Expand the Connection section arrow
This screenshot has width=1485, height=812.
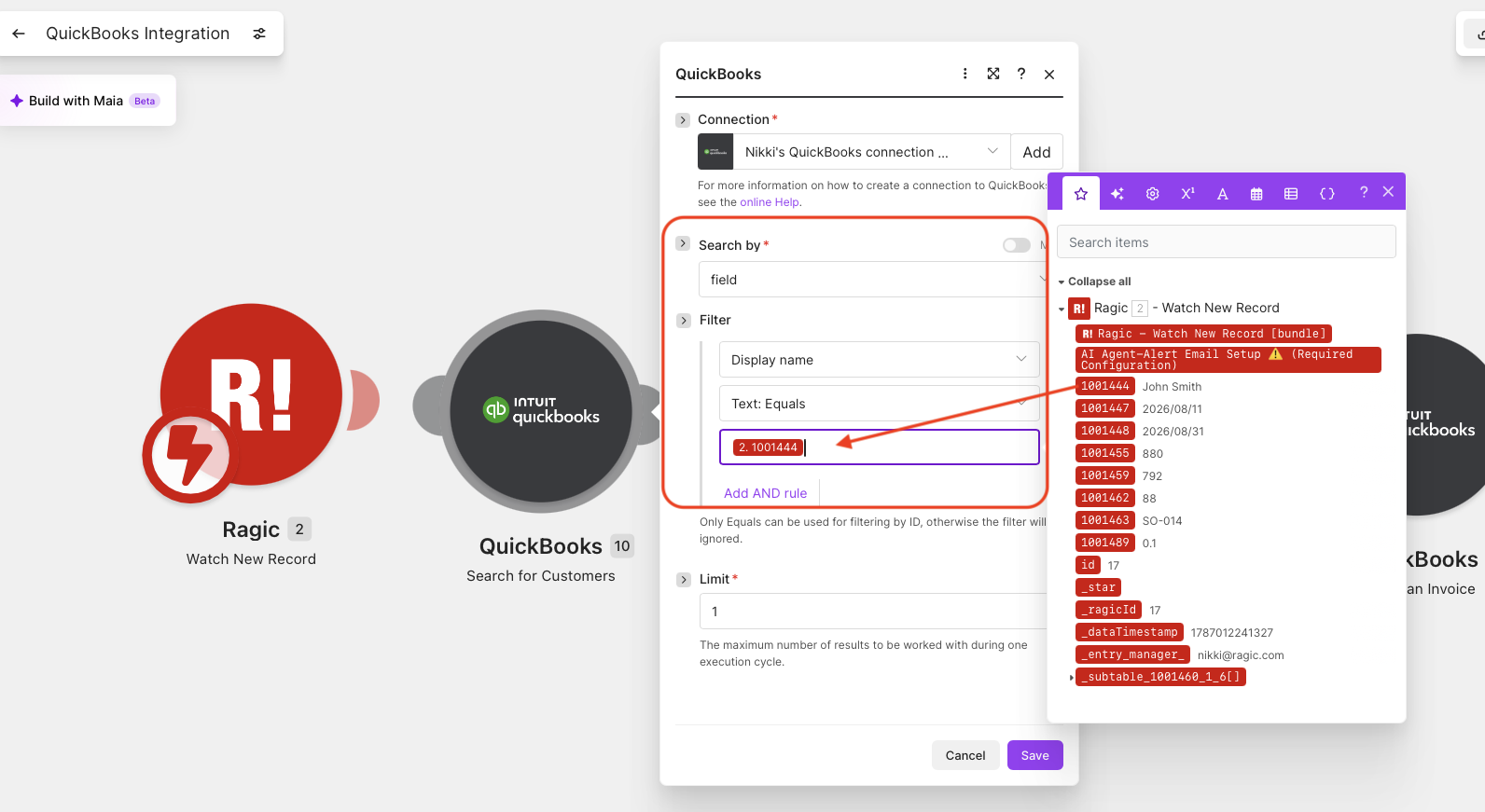(x=683, y=120)
